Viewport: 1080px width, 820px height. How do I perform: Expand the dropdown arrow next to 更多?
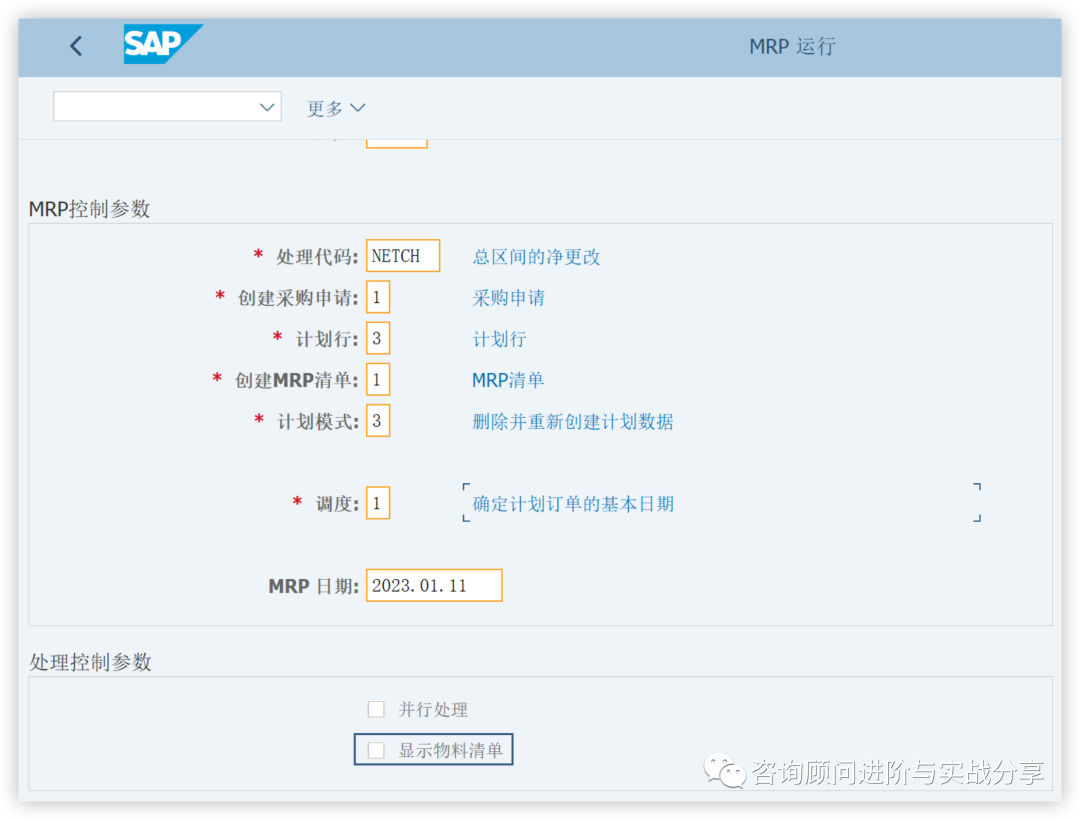tap(357, 107)
